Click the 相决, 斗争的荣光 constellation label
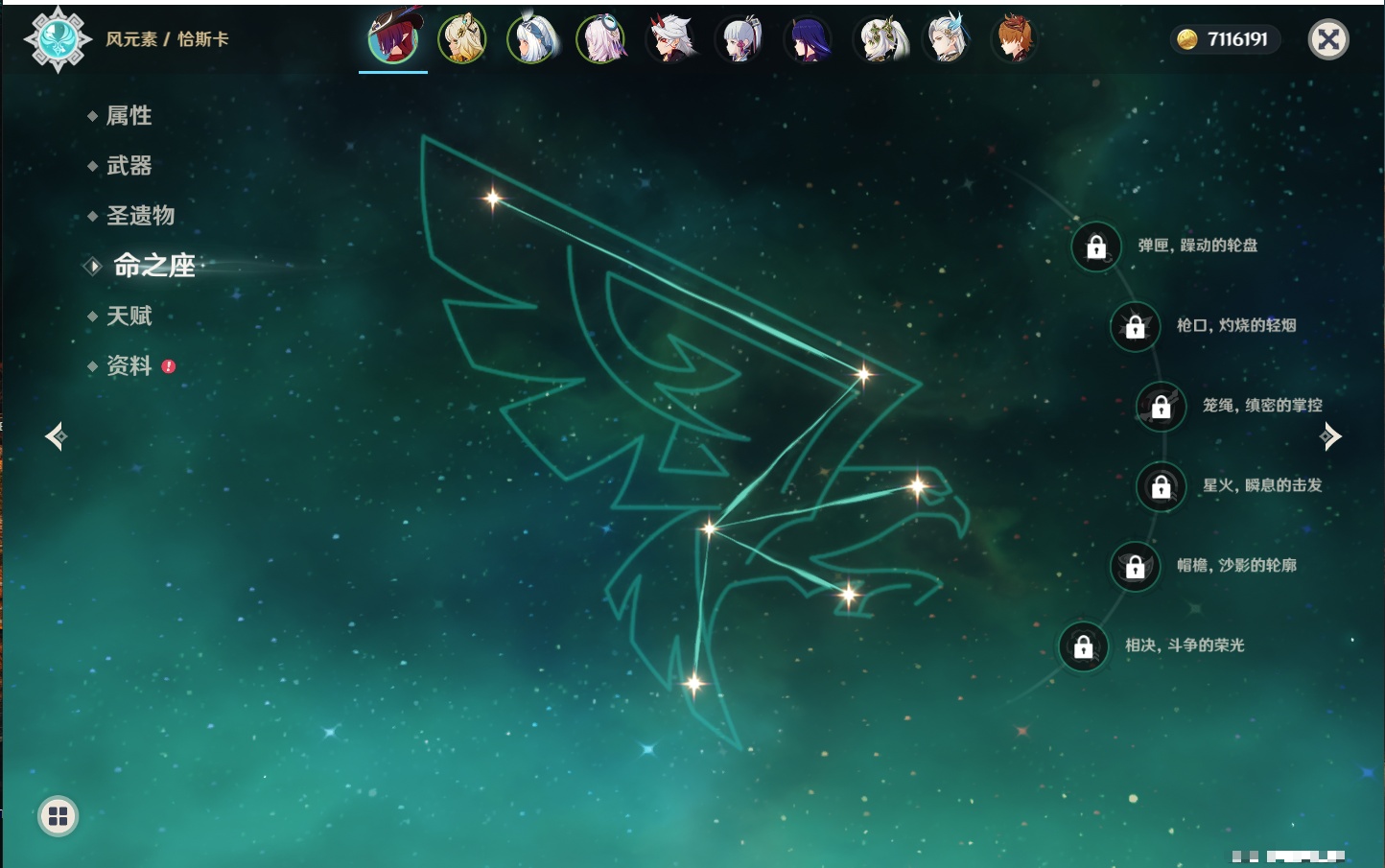The width and height of the screenshot is (1385, 868). coord(1185,645)
